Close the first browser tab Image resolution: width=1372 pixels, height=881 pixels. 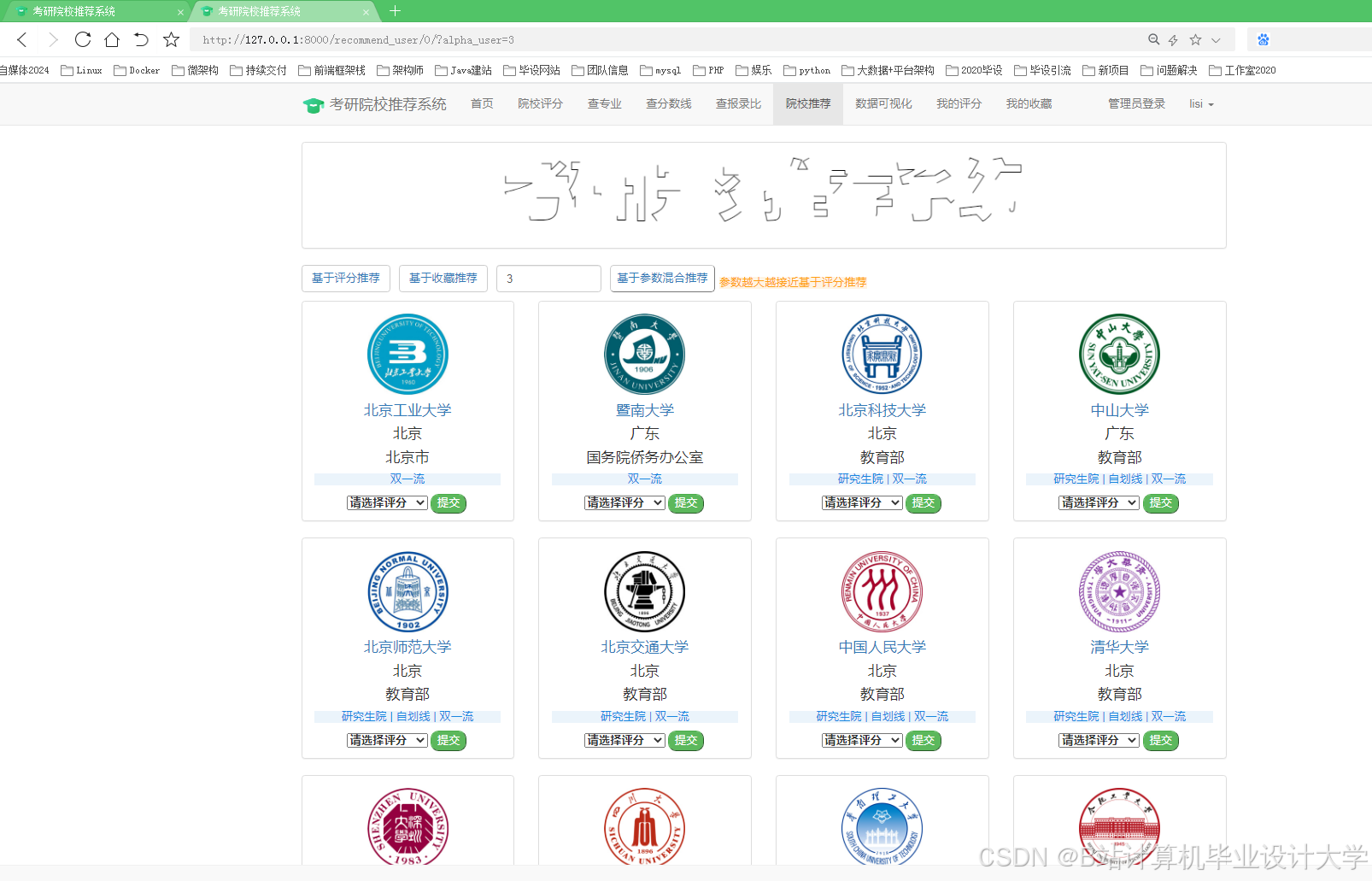pyautogui.click(x=180, y=12)
